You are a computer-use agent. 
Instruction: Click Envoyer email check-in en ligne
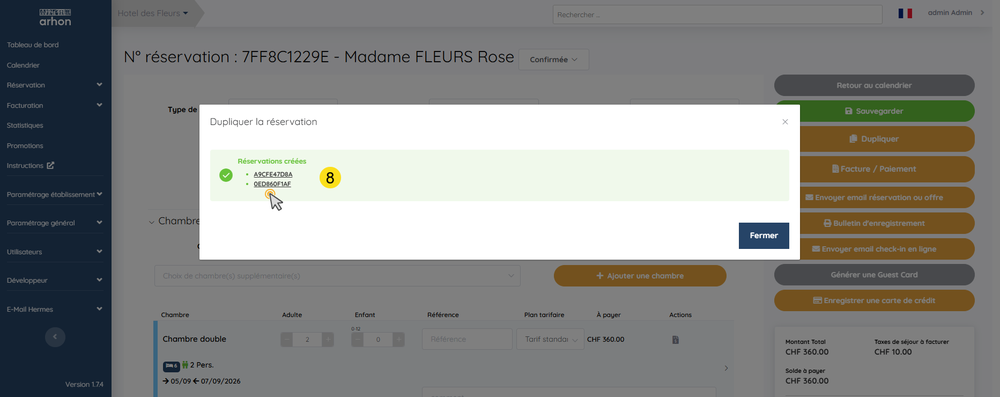tap(874, 249)
